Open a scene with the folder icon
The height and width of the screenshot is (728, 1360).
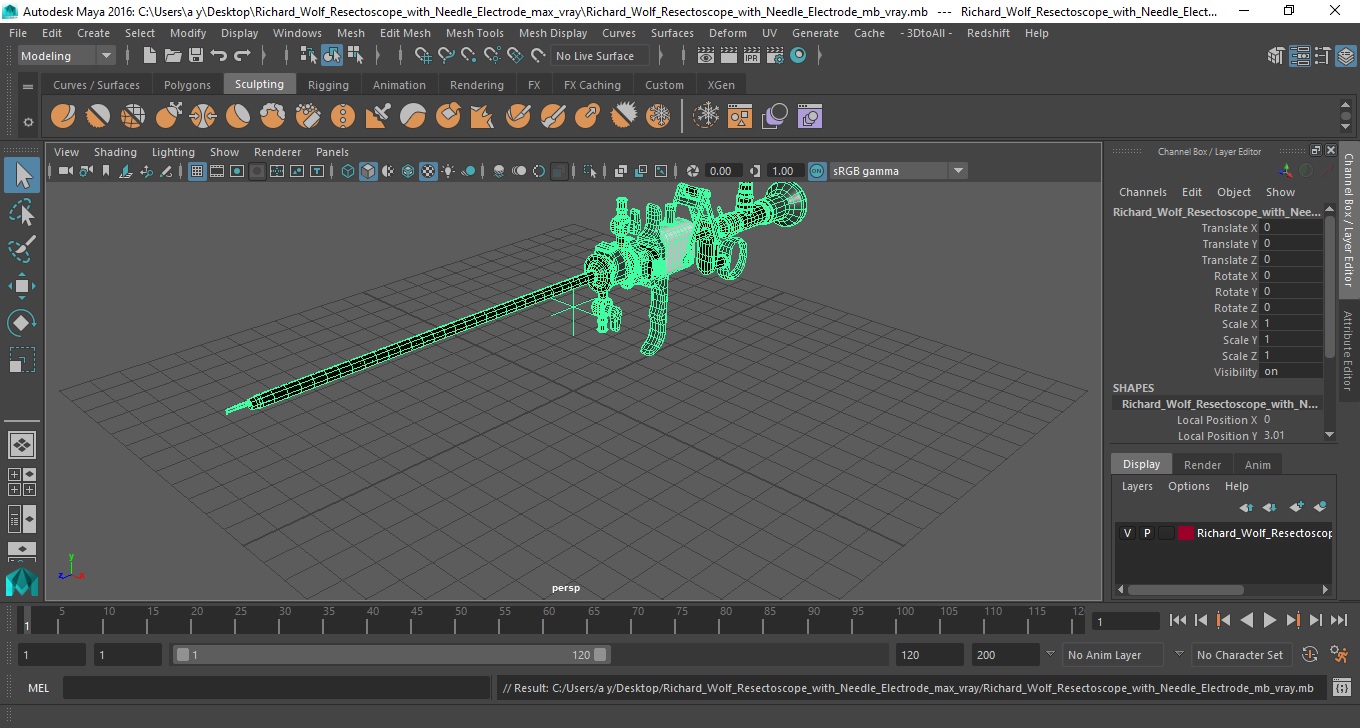pos(172,56)
